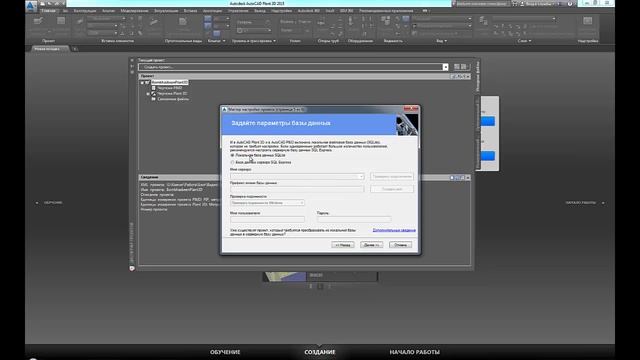Add a new drawing tab with plus icon

75,49
